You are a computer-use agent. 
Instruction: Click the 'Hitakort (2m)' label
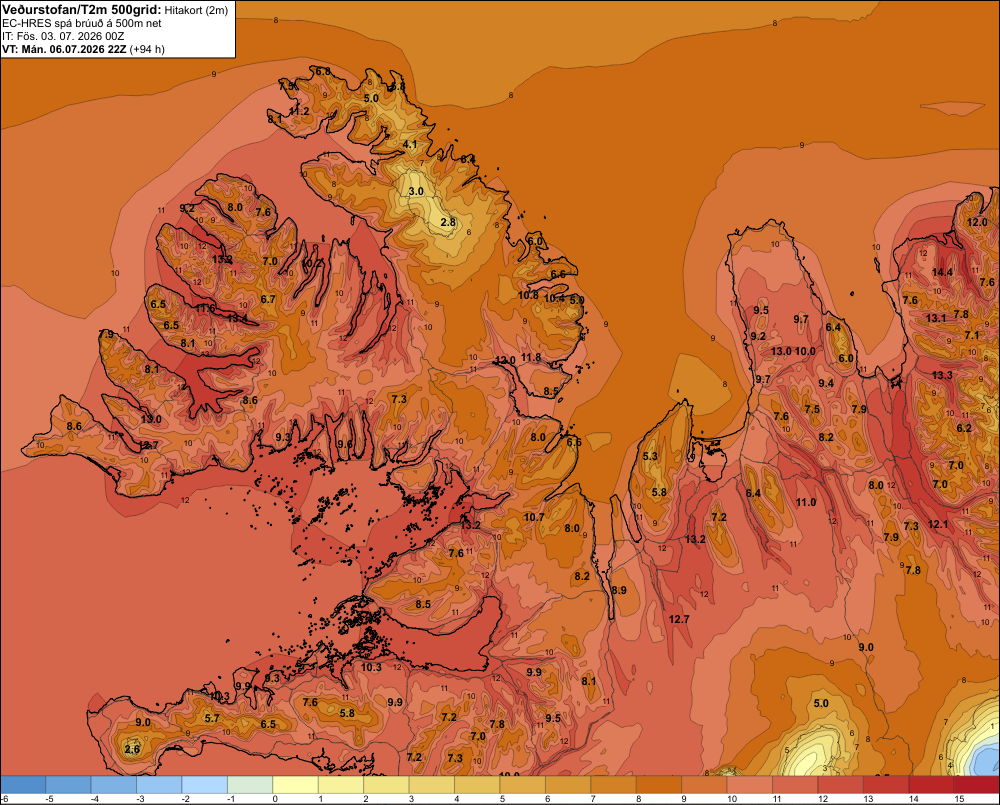[196, 10]
